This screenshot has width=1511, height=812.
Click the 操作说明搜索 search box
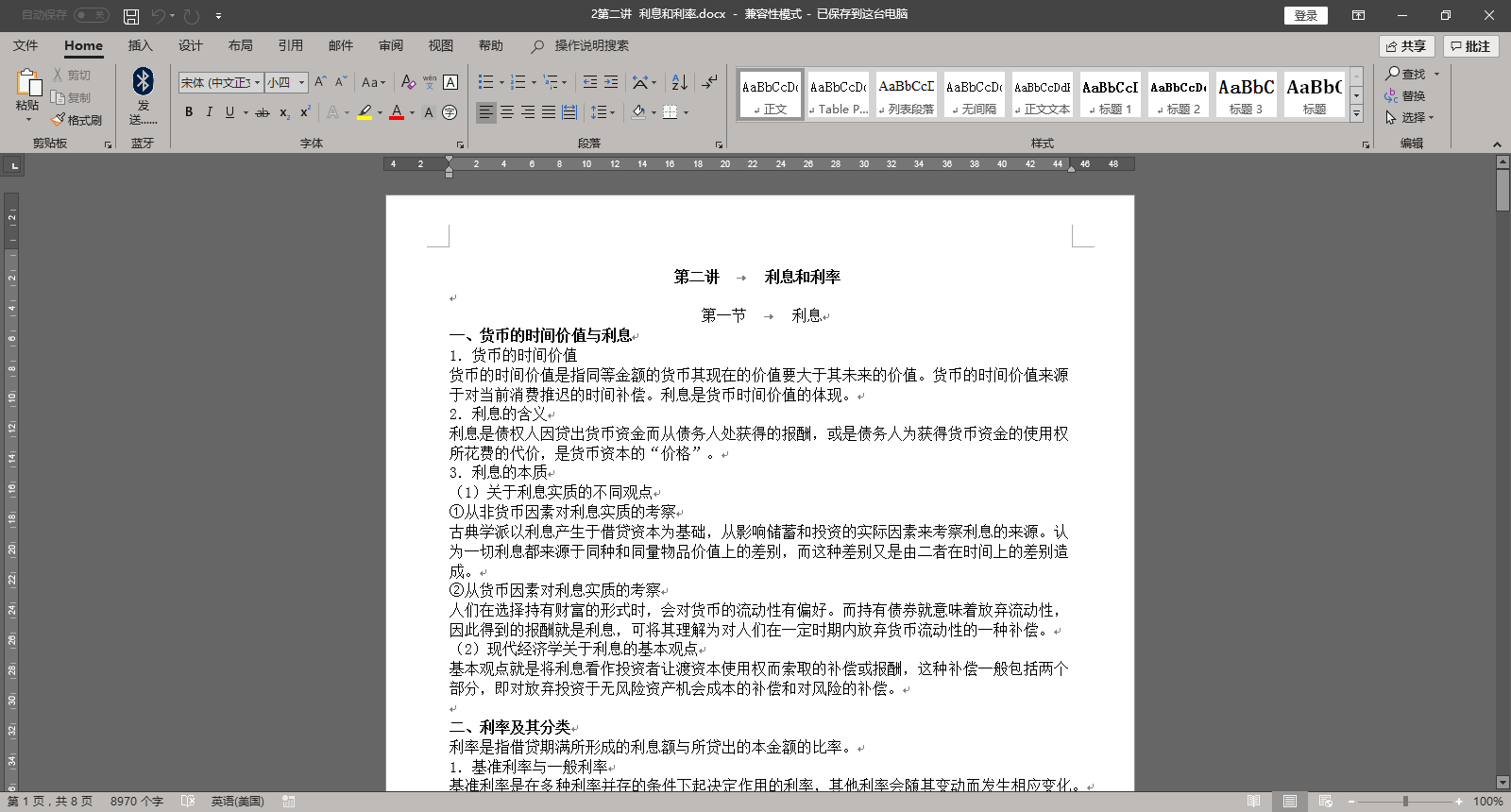(x=580, y=45)
